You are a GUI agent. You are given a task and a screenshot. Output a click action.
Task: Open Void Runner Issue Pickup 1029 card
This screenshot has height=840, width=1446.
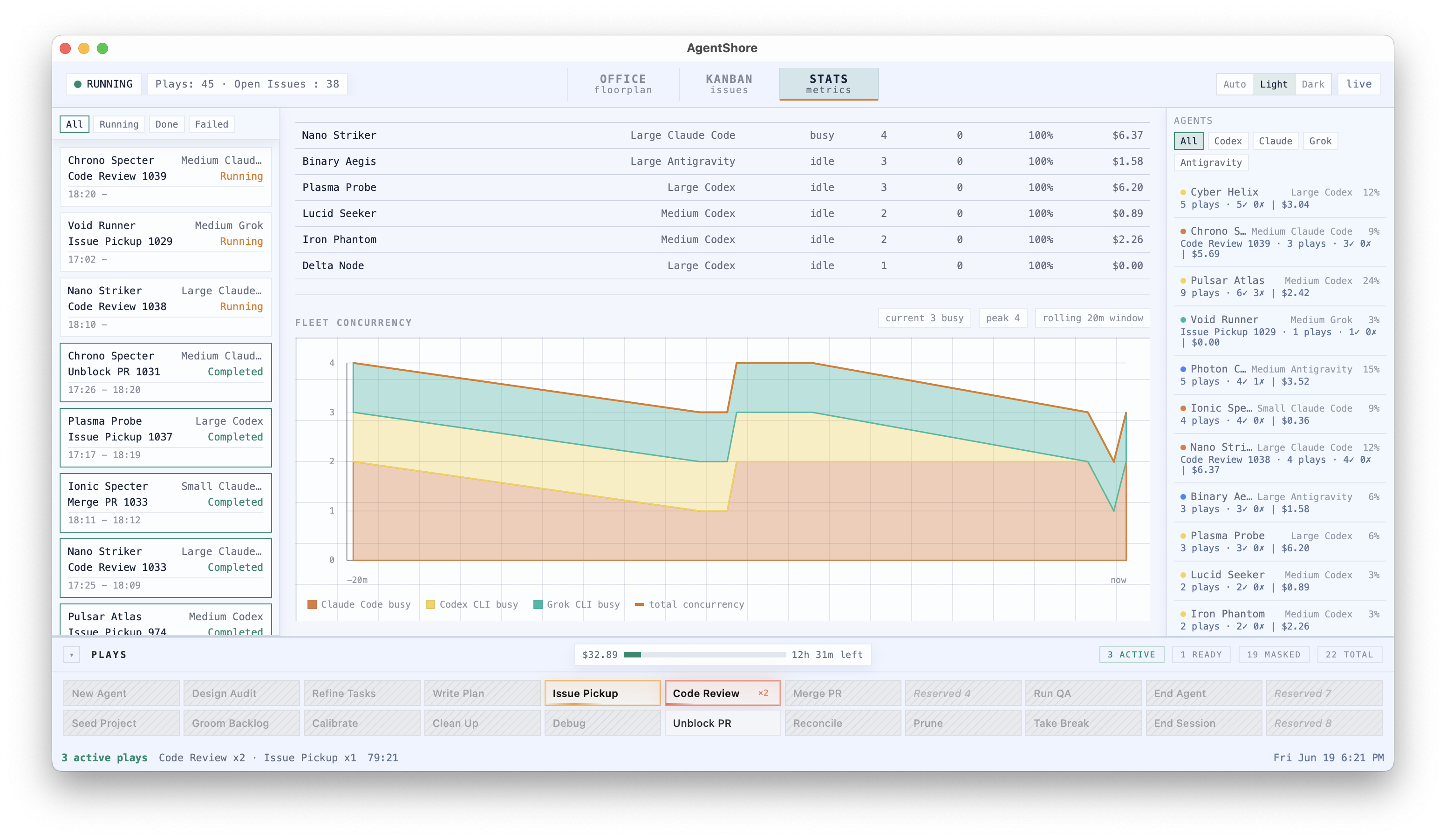(166, 242)
